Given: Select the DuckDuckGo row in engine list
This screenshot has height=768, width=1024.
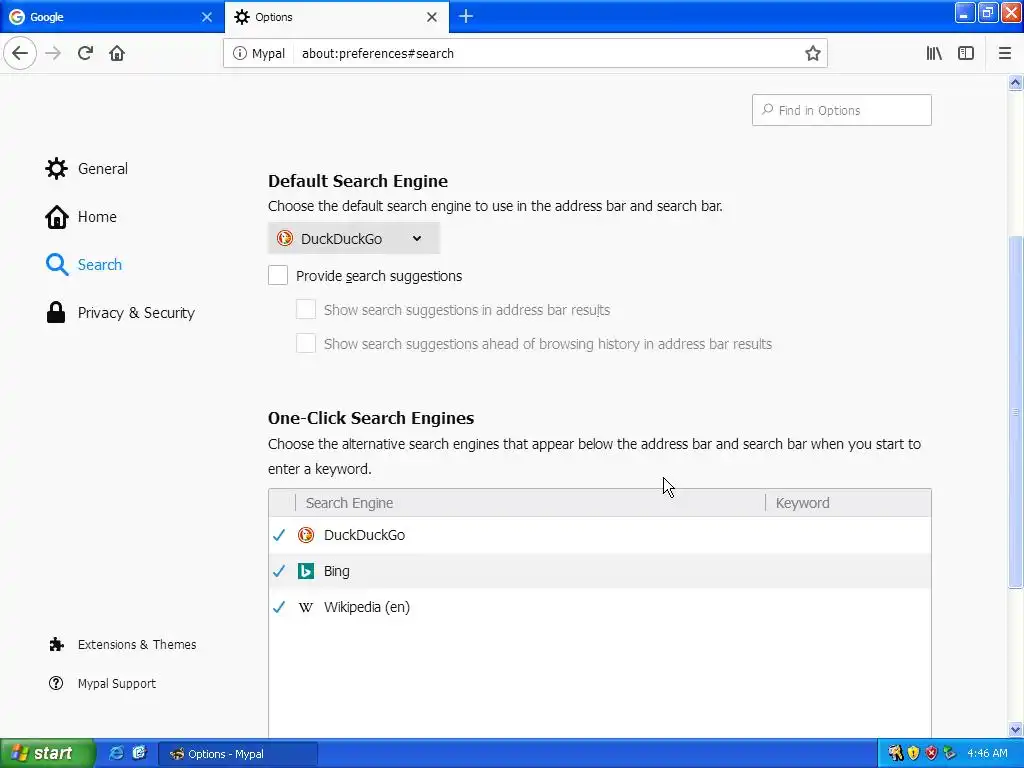Looking at the screenshot, I should (600, 535).
